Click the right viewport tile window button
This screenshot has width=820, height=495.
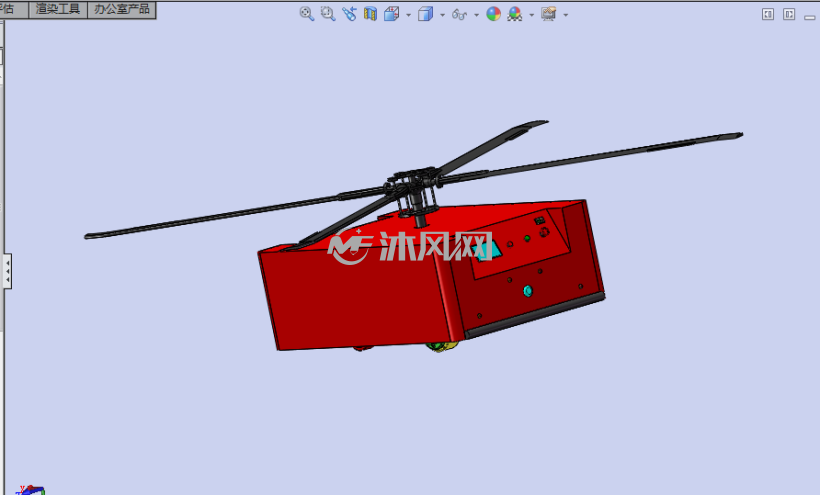coord(789,14)
